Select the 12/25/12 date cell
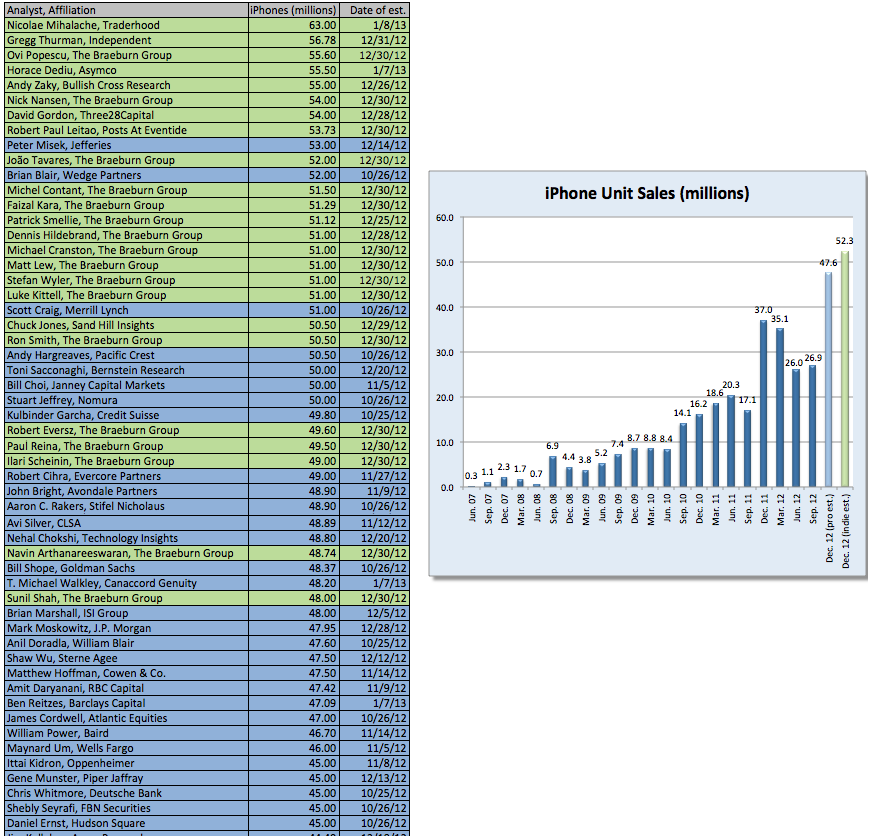 click(374, 220)
